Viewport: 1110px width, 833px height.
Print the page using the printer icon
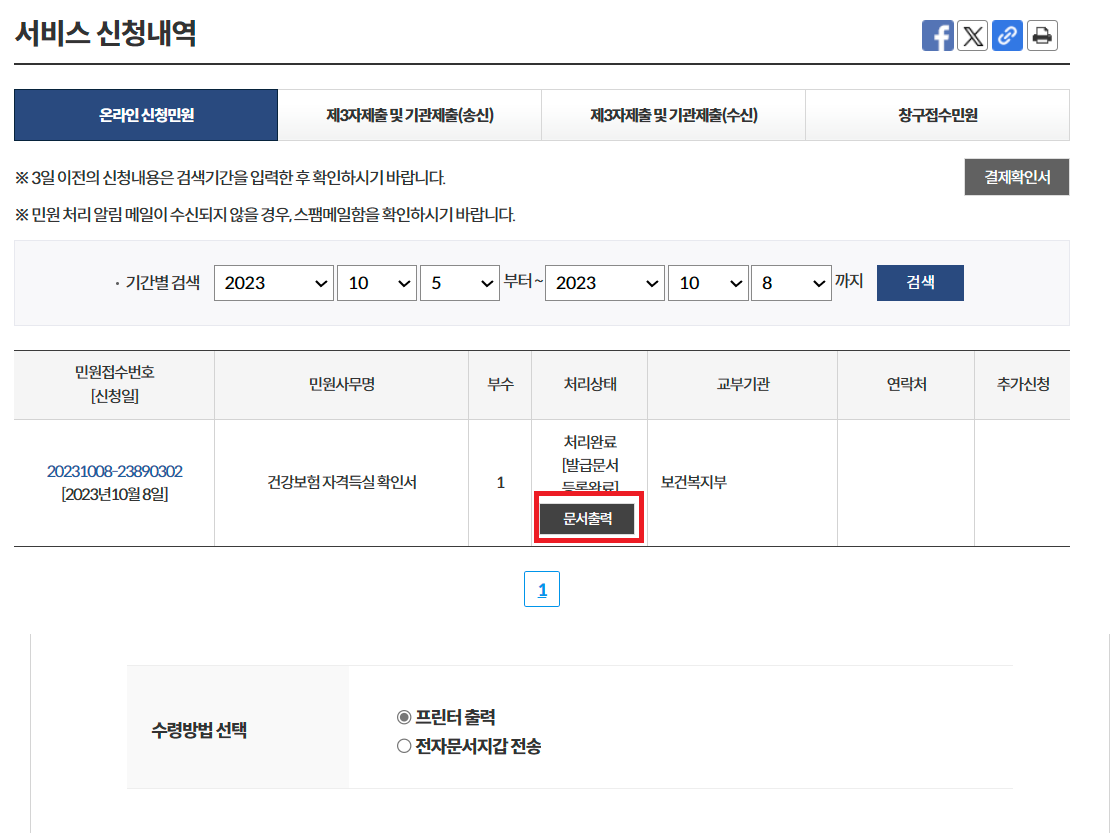coord(1040,36)
